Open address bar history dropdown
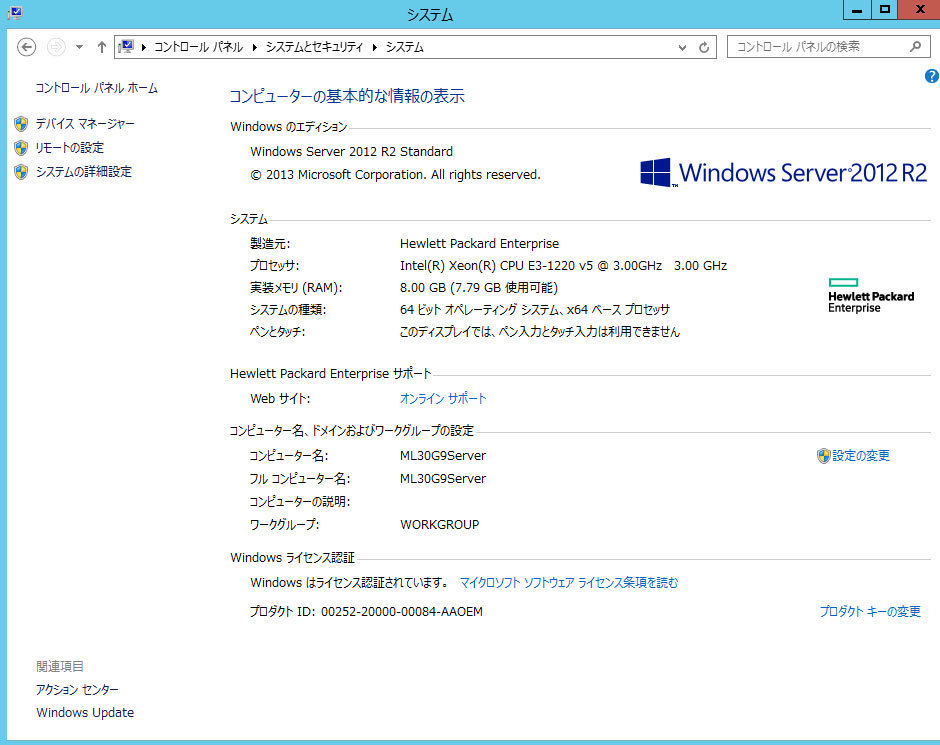 (682, 47)
